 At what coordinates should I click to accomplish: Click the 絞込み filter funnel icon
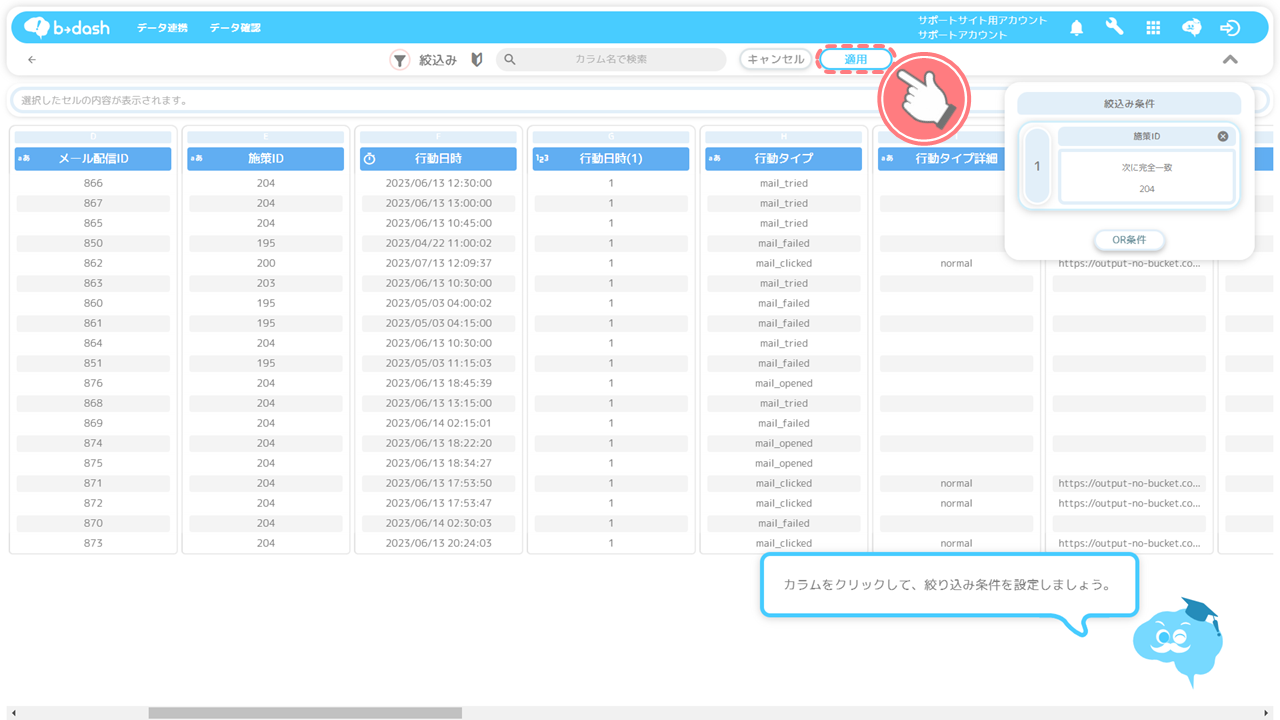click(x=400, y=60)
